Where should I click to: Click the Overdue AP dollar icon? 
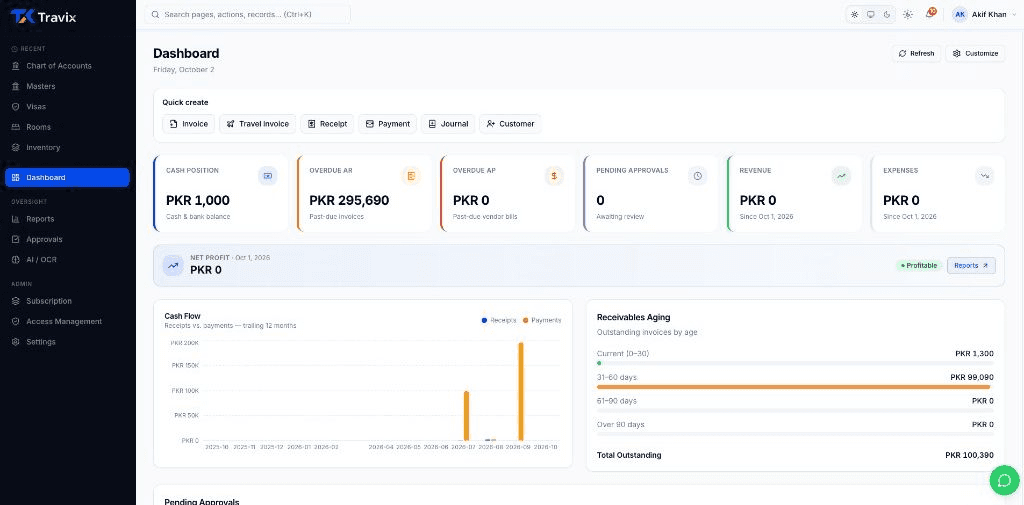pos(554,176)
